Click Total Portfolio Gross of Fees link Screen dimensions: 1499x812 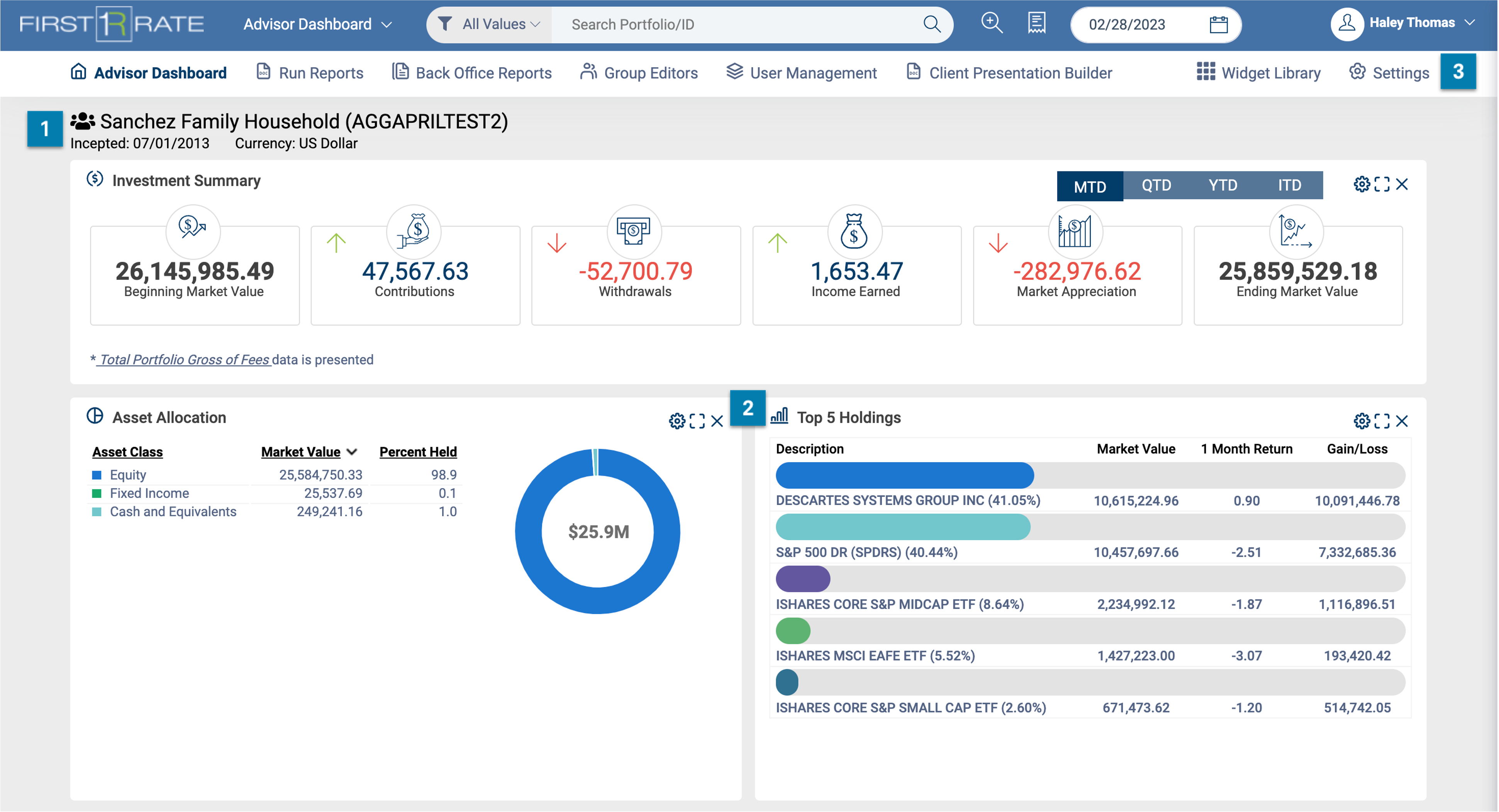coord(184,360)
